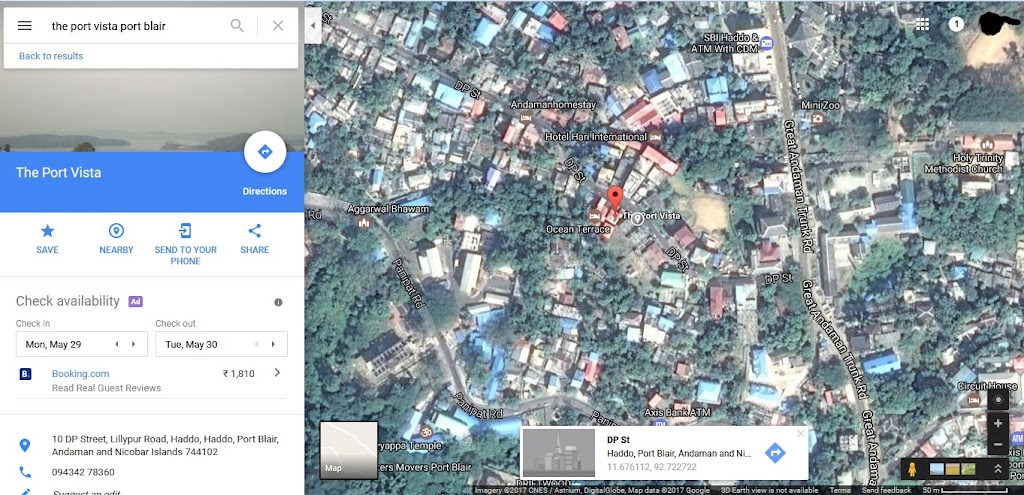The height and width of the screenshot is (495, 1024).
Task: Click the phone icon
Action: (25, 471)
